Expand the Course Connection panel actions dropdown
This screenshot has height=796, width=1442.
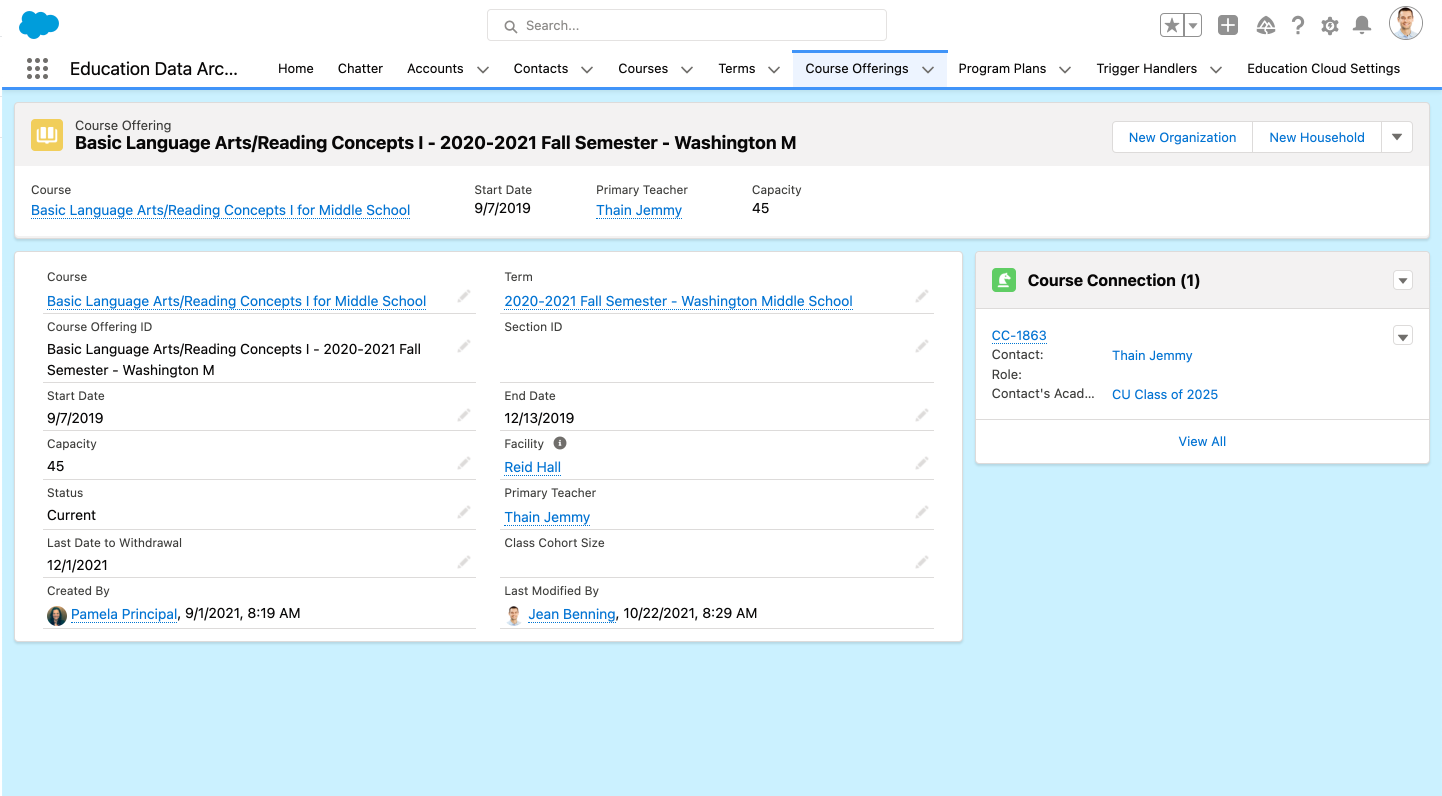[x=1402, y=281]
